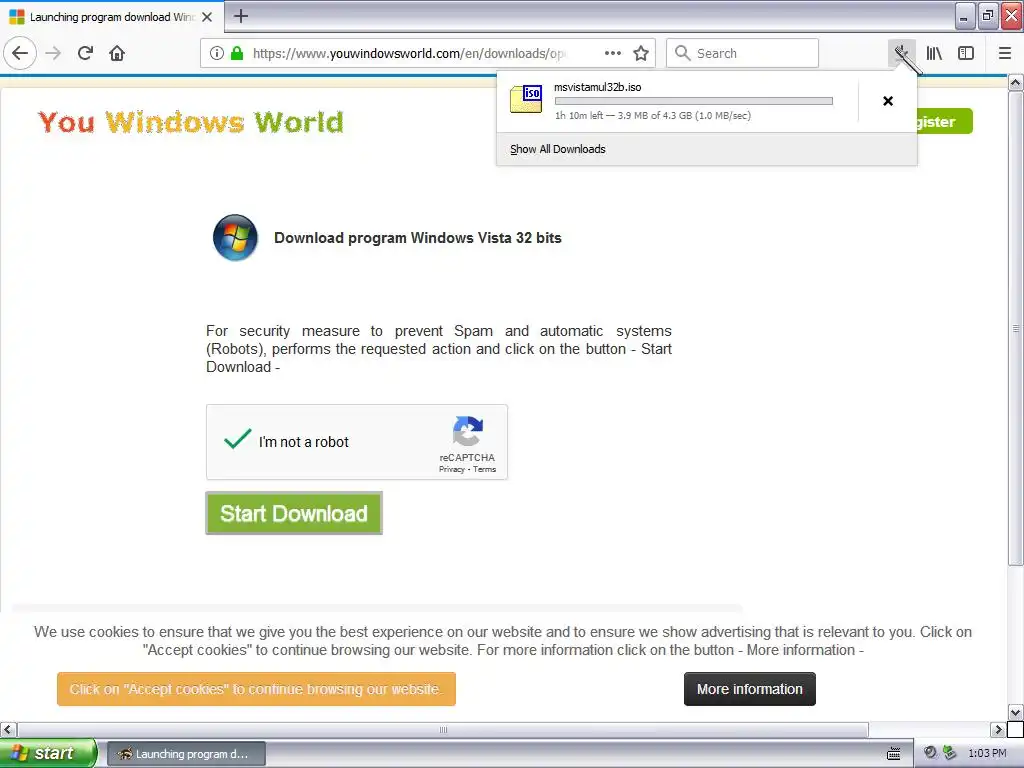Click the magnifier icon in search box

point(682,53)
